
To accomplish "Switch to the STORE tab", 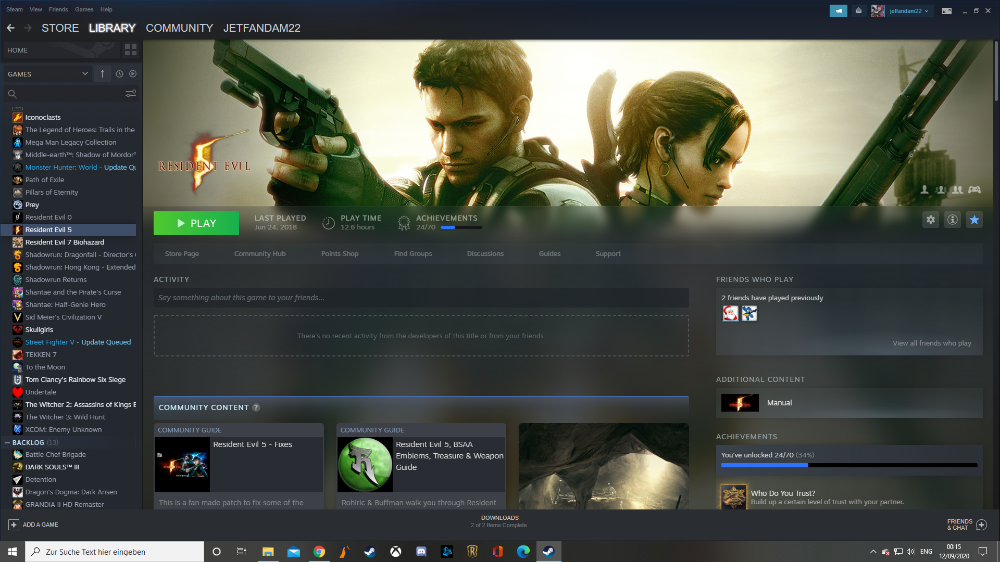I will click(60, 28).
